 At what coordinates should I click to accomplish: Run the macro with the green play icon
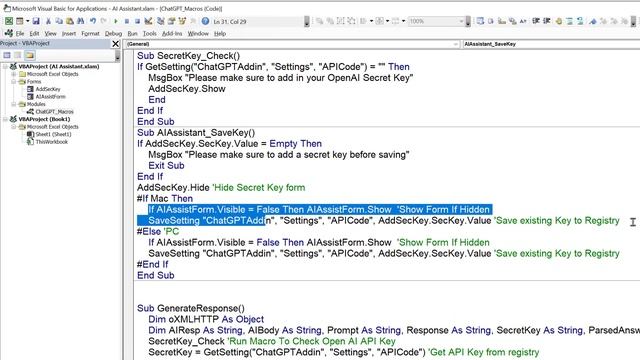[116, 21]
